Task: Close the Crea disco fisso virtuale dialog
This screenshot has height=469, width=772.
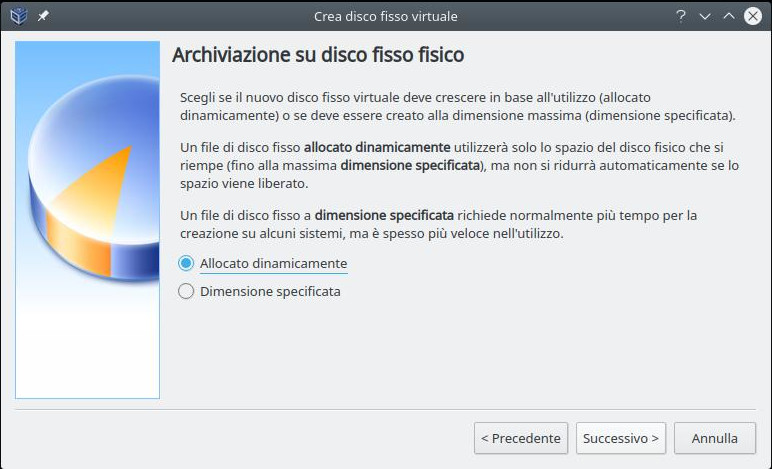Action: point(753,16)
